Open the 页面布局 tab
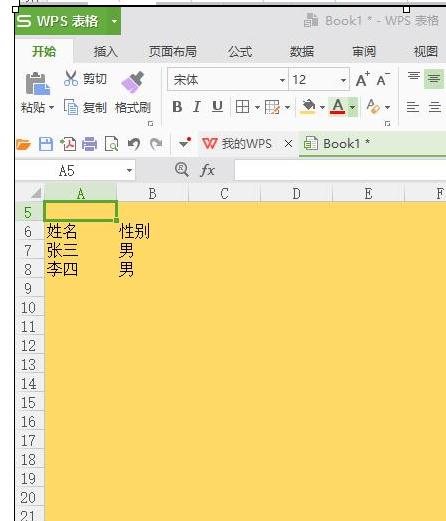Image resolution: width=446 pixels, height=521 pixels. (x=173, y=52)
